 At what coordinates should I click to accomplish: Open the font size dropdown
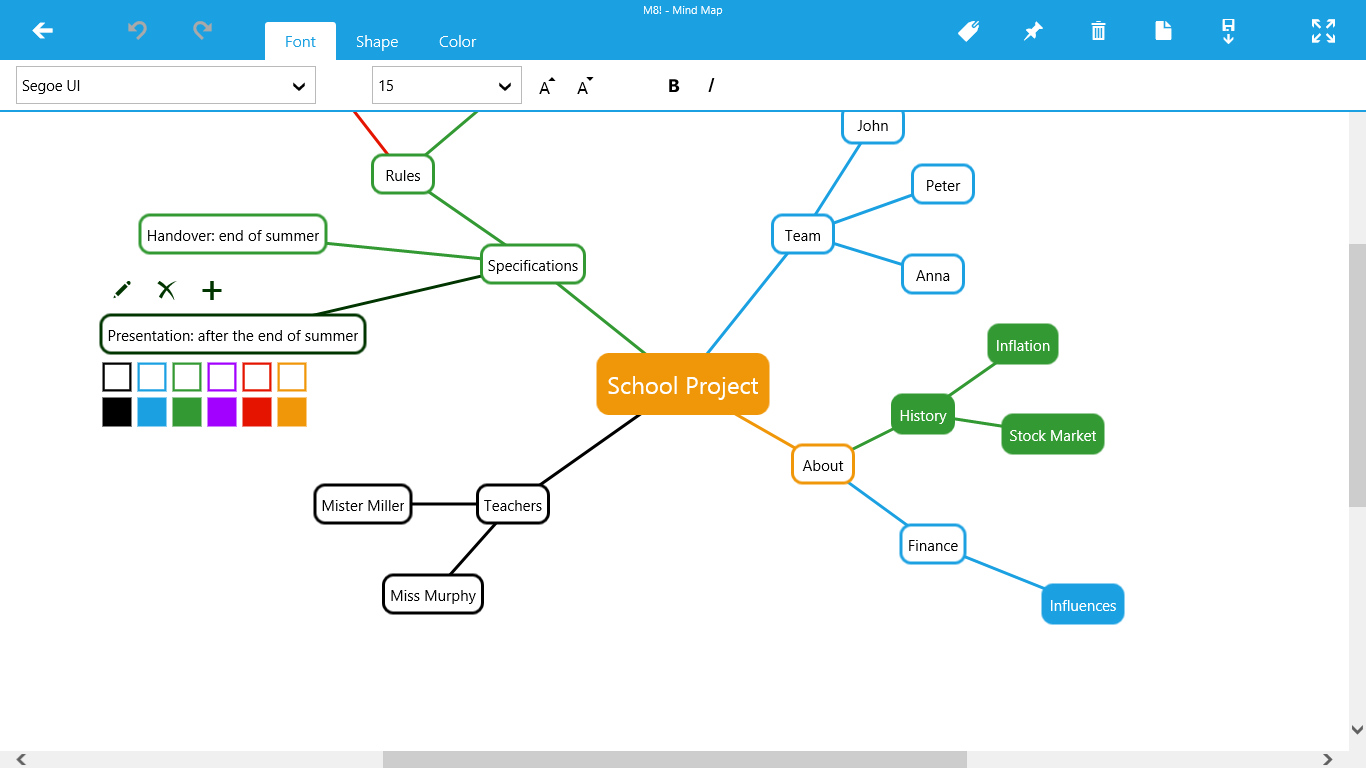point(446,85)
